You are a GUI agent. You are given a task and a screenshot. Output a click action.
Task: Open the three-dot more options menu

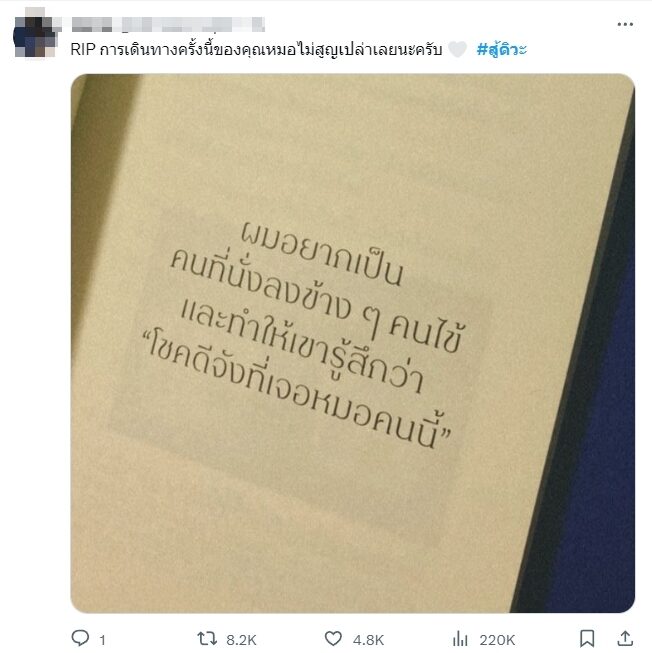click(625, 25)
